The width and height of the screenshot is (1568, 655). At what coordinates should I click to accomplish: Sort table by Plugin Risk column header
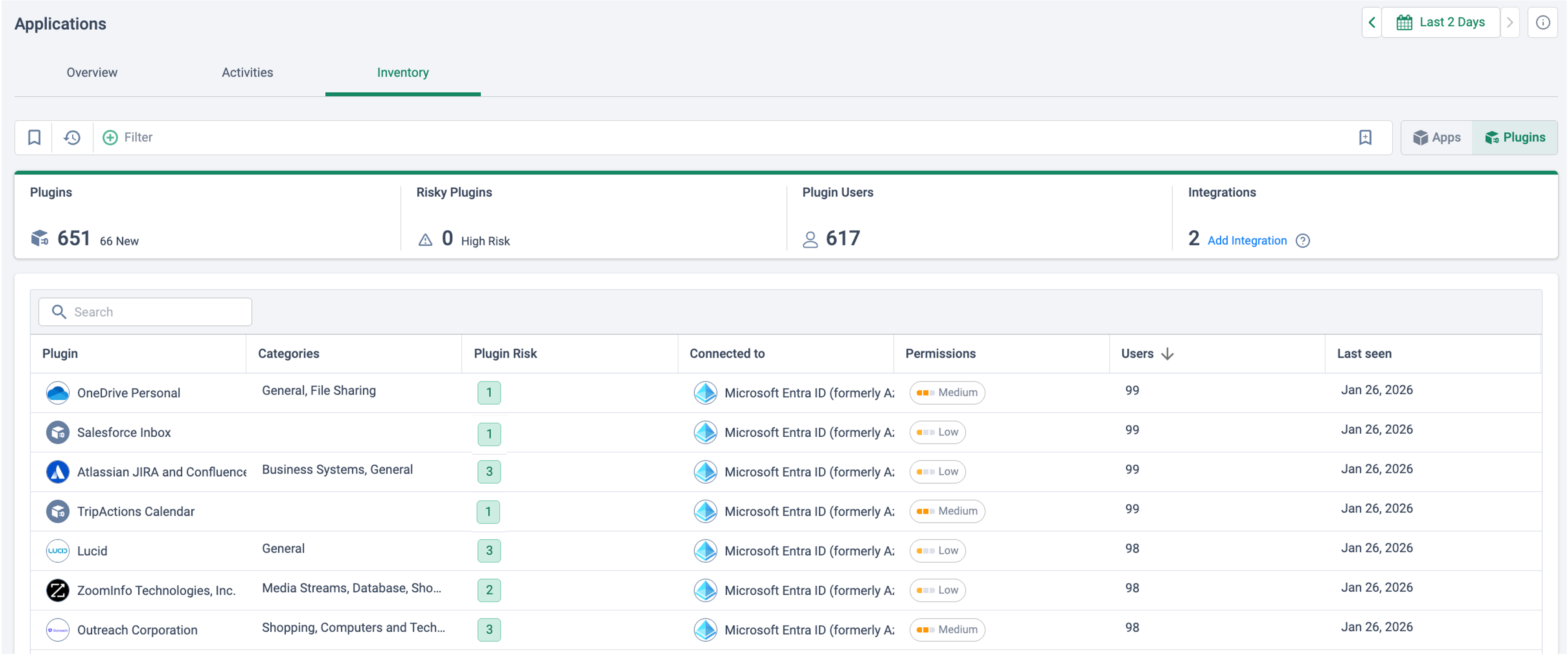point(505,354)
